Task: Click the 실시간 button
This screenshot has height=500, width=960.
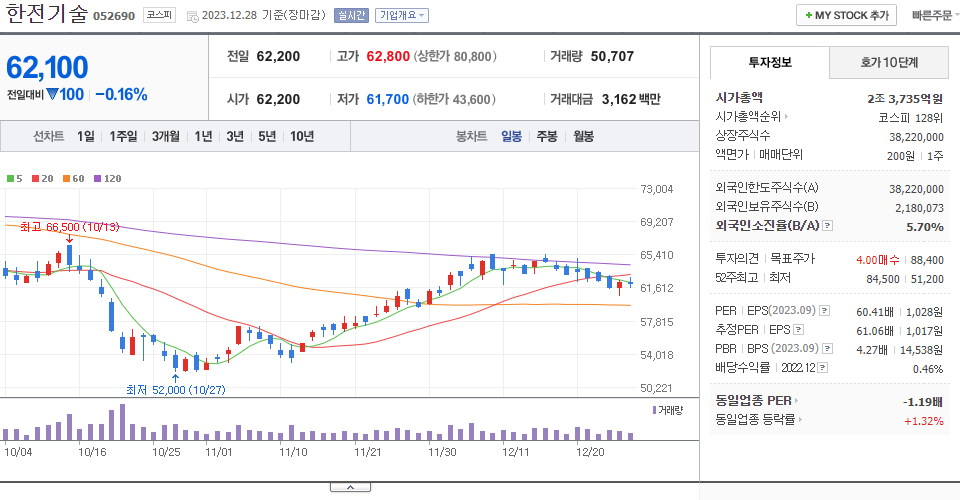Action: (351, 15)
